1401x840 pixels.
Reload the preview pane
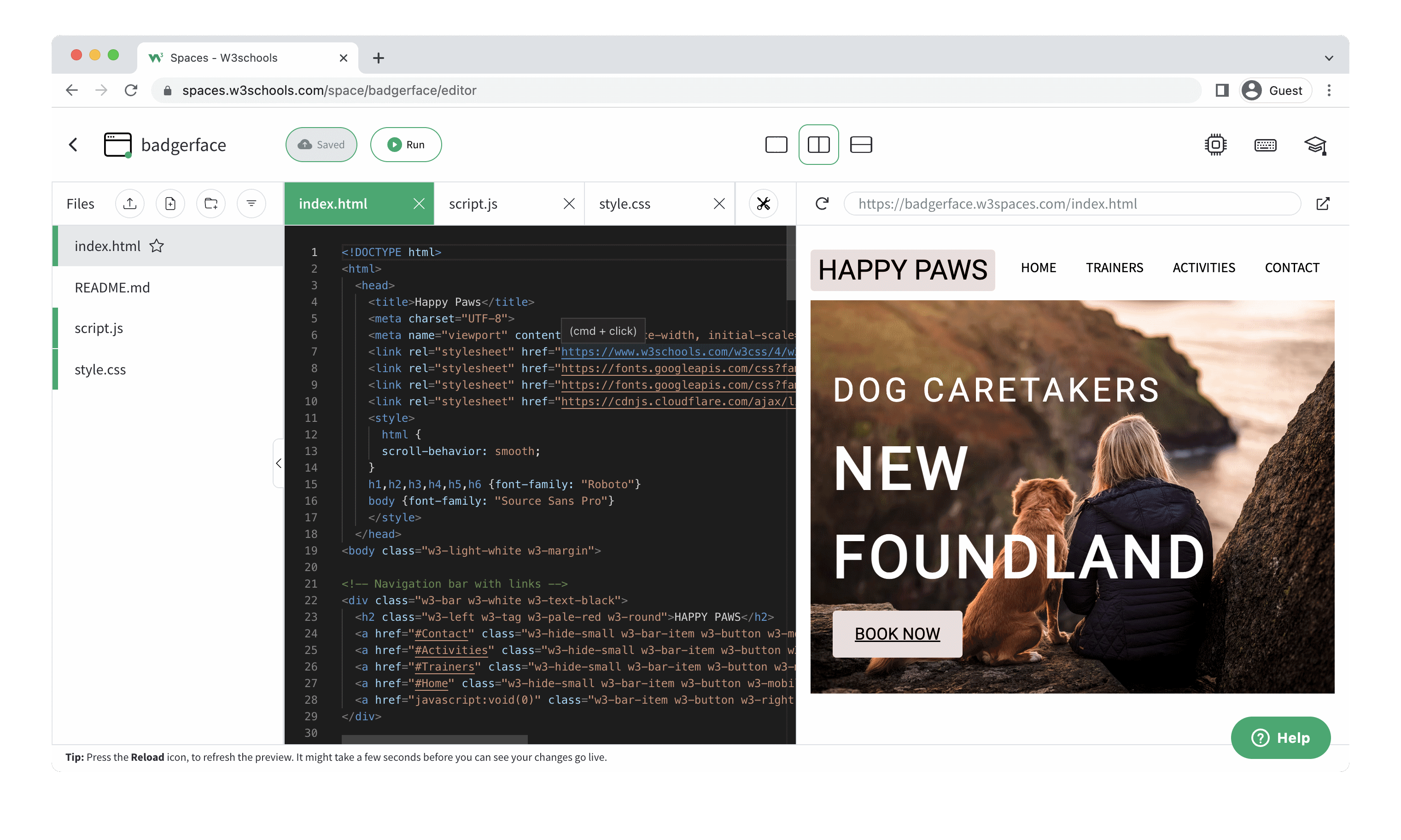[822, 204]
